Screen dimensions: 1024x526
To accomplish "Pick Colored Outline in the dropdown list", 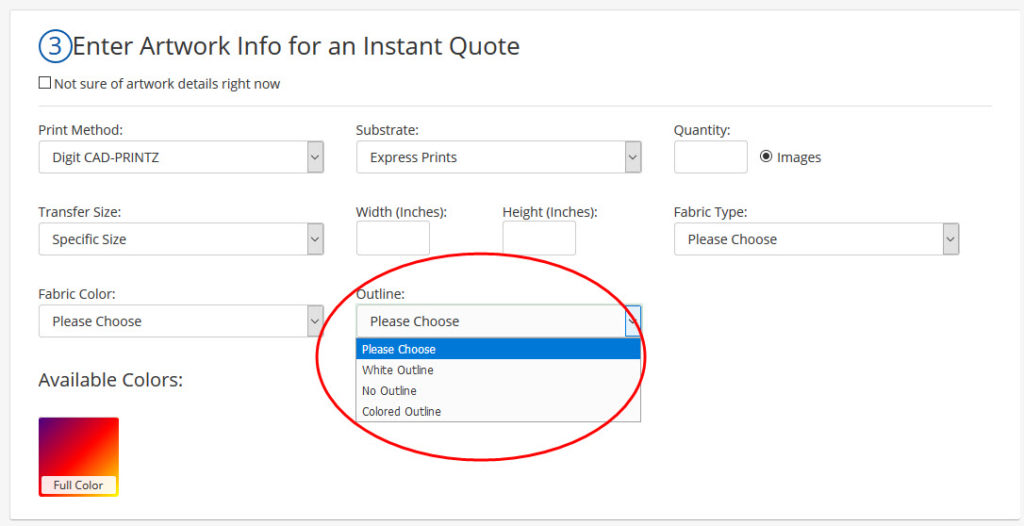I will coord(401,411).
